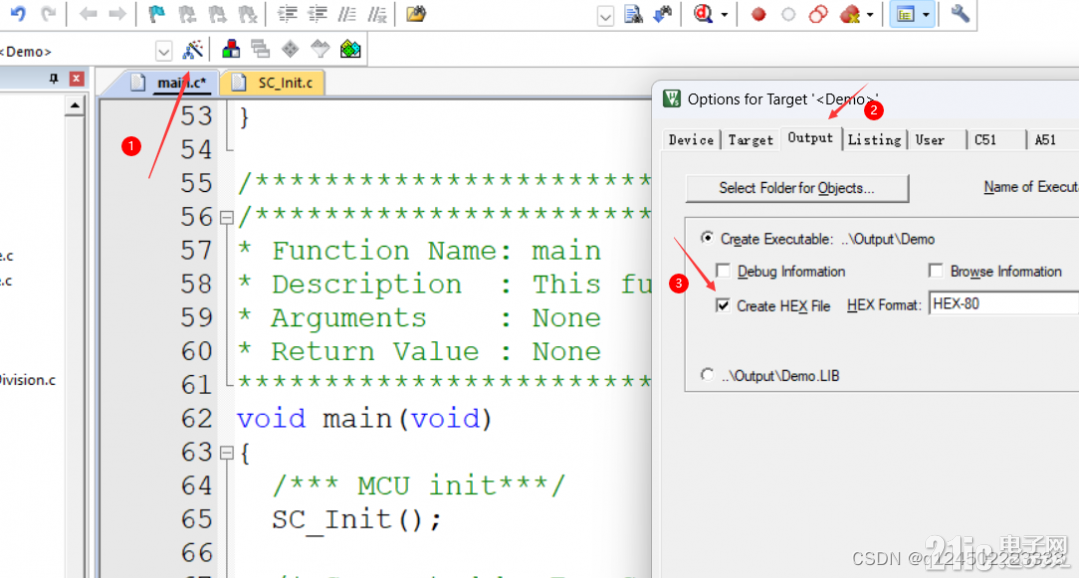The width and height of the screenshot is (1079, 578).
Task: Click Navigate Backwards arrow icon
Action: pyautogui.click(x=88, y=13)
